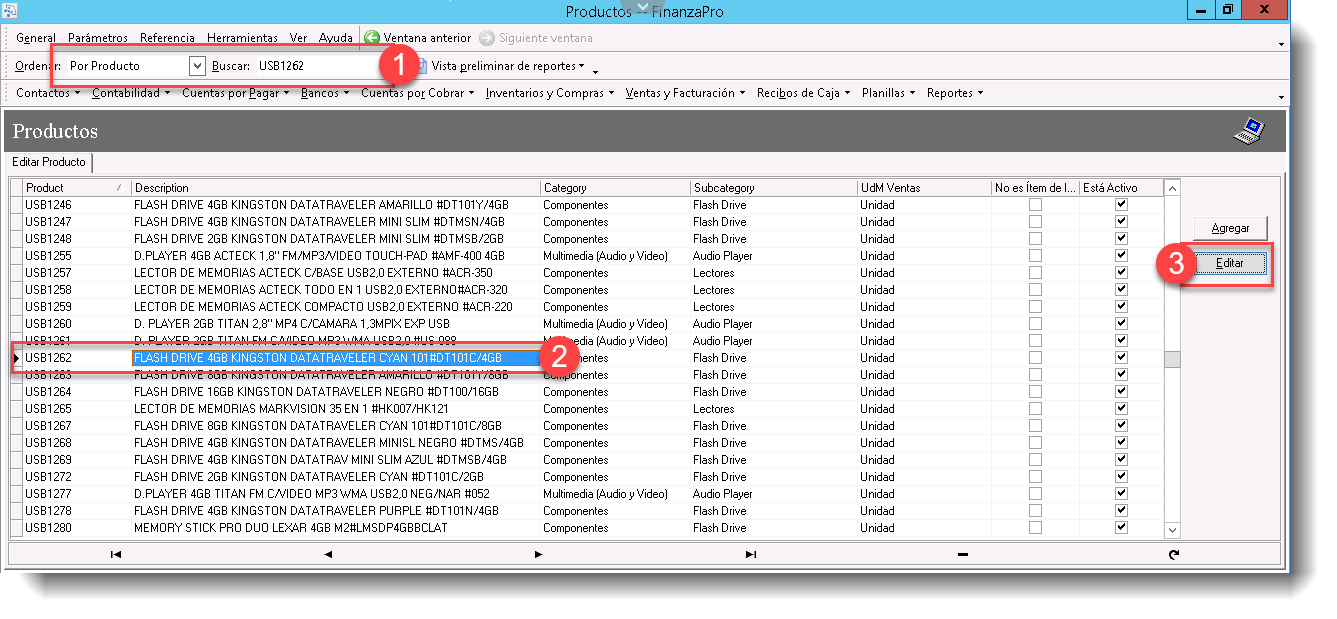Sort by Product column header
Viewport: 1337px width, 619px height.
76,187
